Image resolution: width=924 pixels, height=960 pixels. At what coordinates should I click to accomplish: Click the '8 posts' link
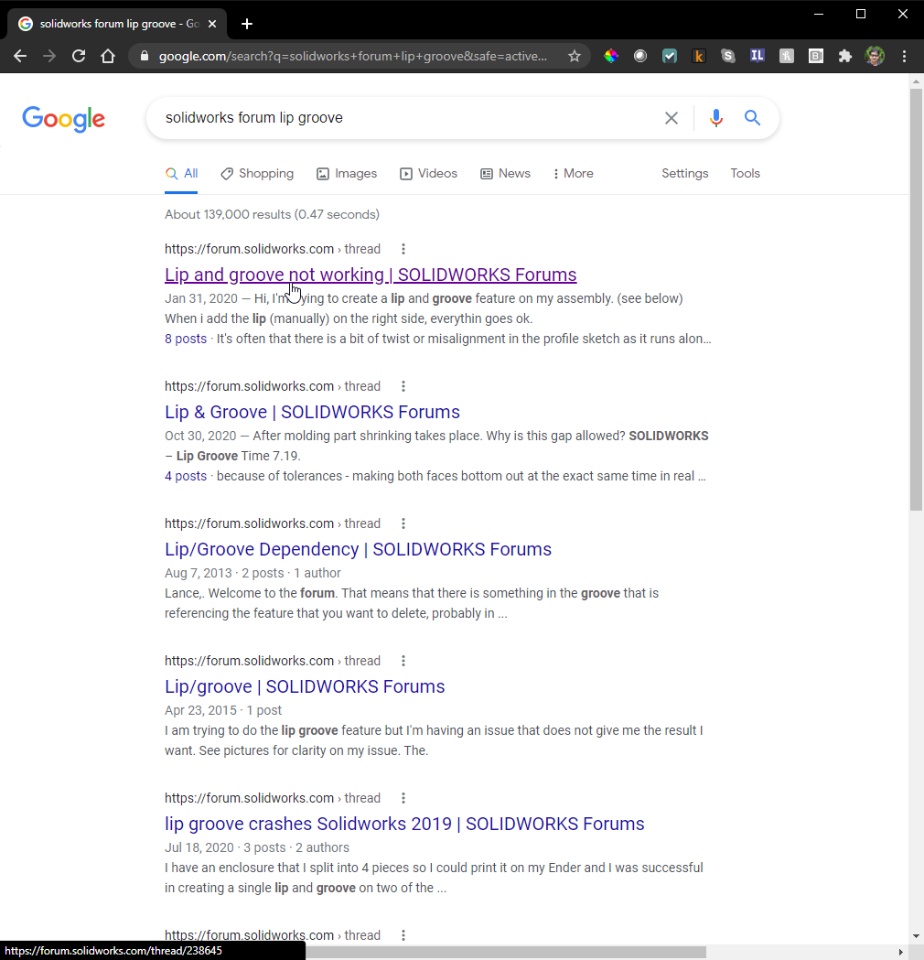pos(186,339)
